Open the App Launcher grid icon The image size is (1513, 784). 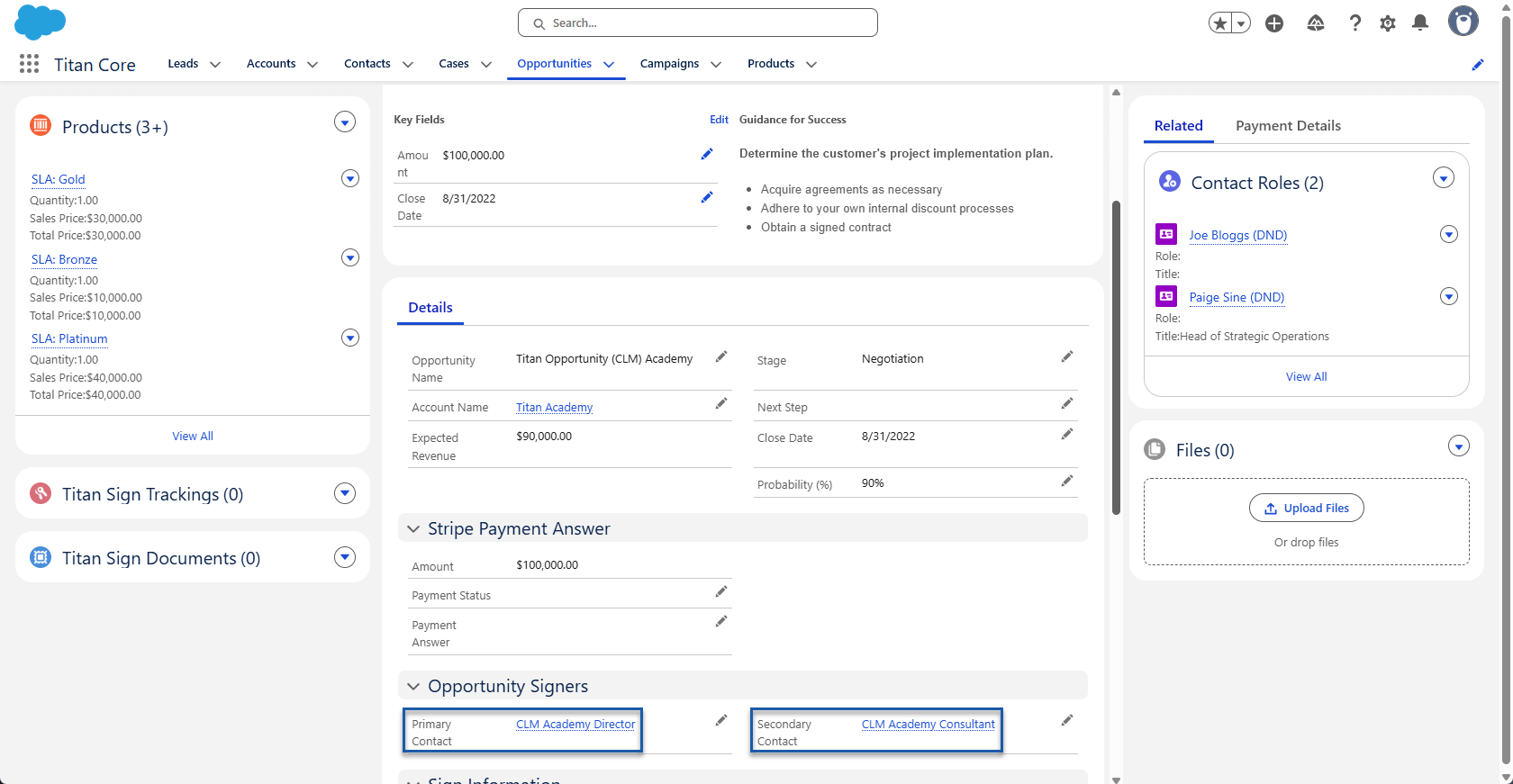coord(29,64)
